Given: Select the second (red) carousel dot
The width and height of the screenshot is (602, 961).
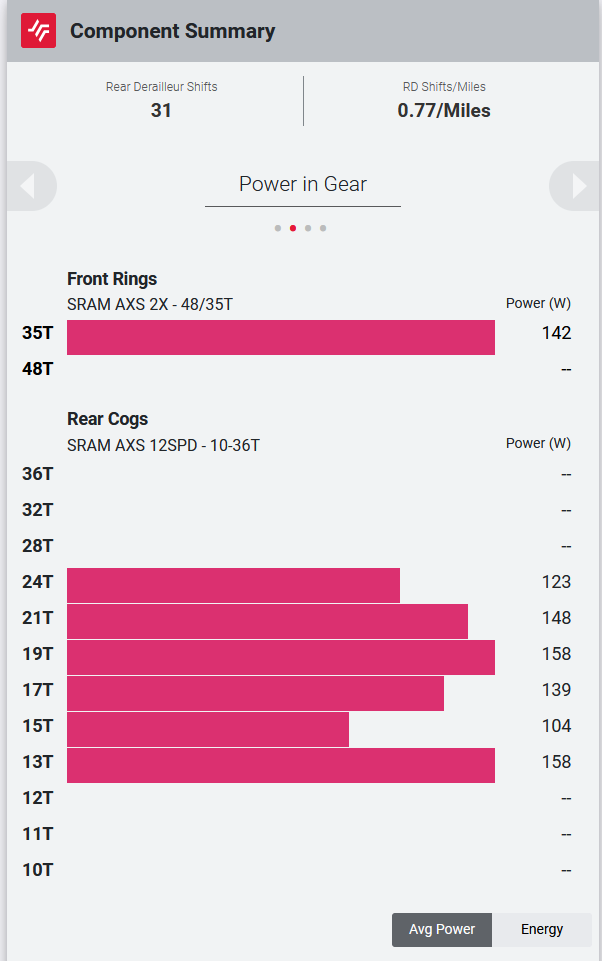Looking at the screenshot, I should pos(293,228).
